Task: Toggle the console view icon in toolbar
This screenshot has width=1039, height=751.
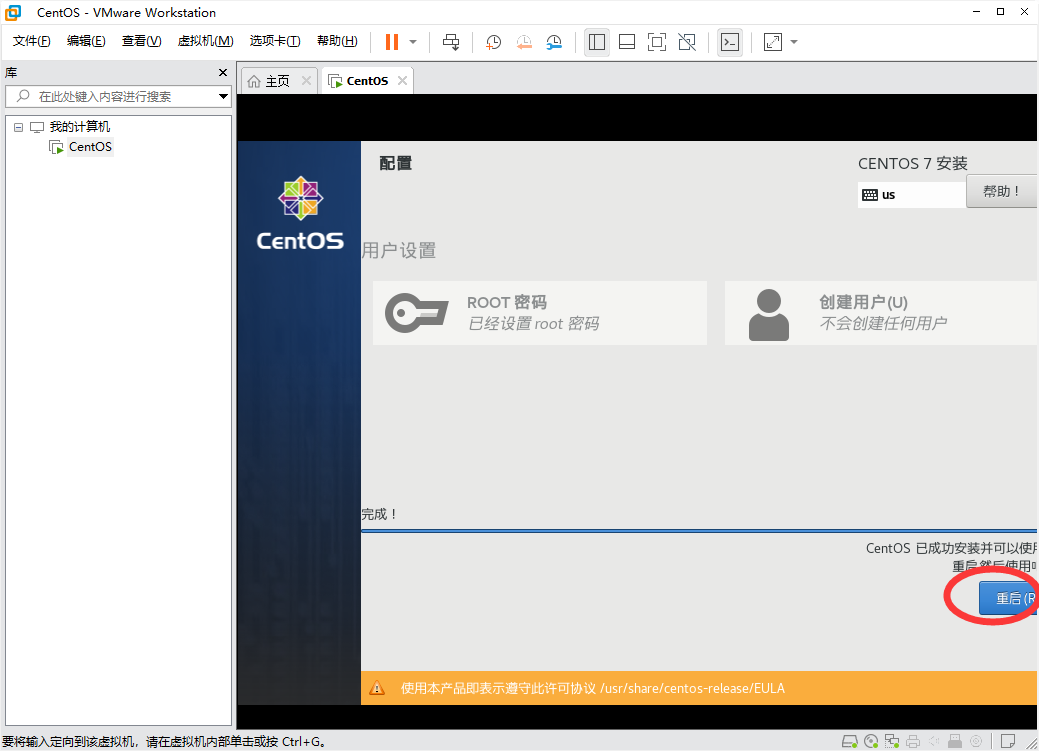Action: pyautogui.click(x=730, y=42)
